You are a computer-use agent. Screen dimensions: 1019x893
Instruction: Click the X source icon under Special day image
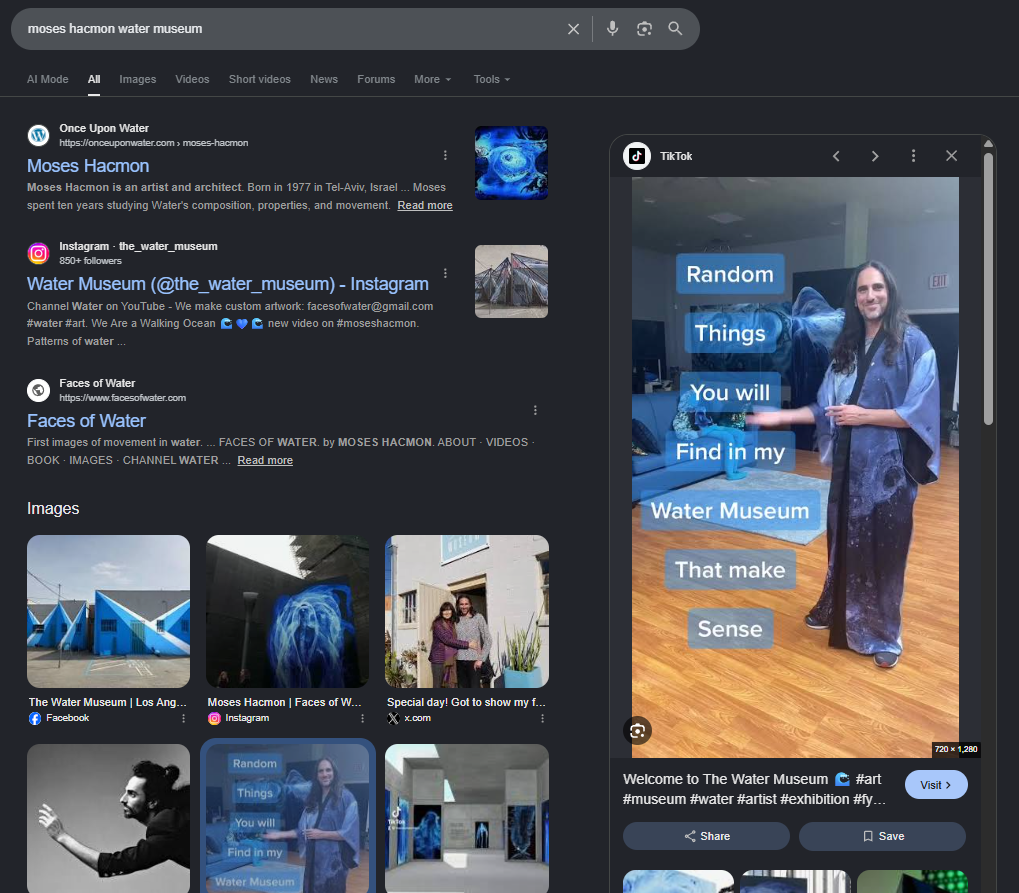coord(393,718)
